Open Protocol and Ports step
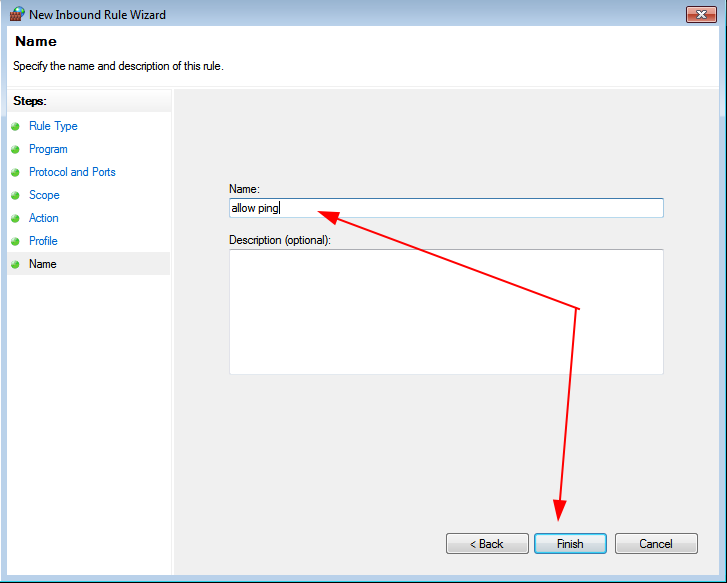 point(72,172)
